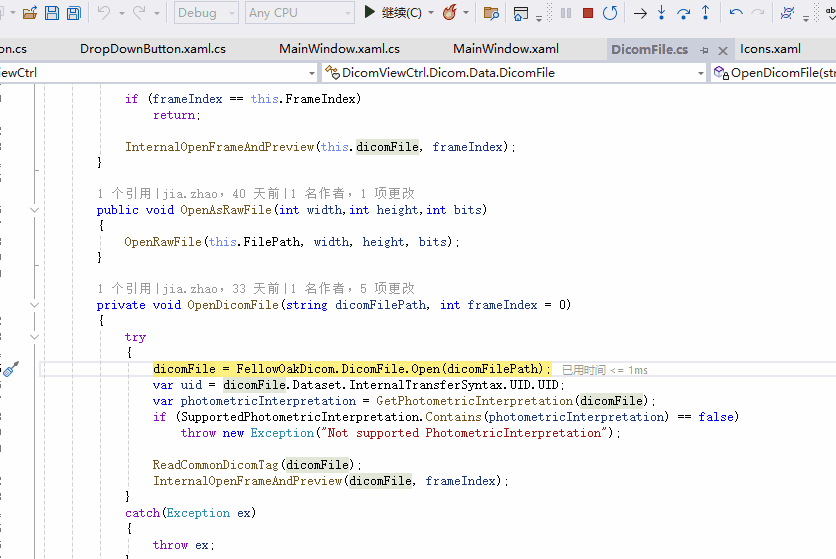Collapse the OpenDicomFile method outline
Screen dimensions: 836x559
(35, 305)
